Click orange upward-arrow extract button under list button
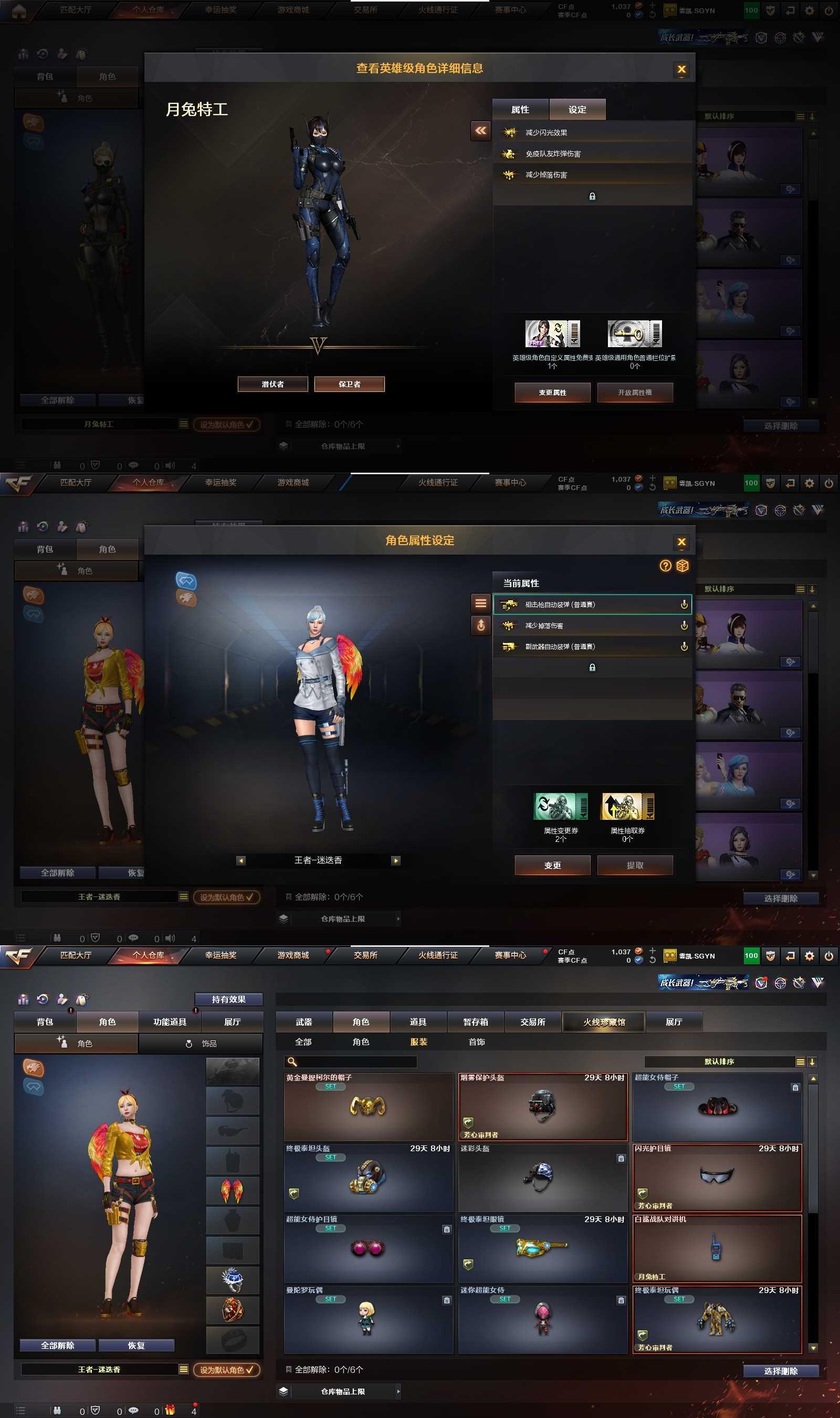 coord(480,625)
